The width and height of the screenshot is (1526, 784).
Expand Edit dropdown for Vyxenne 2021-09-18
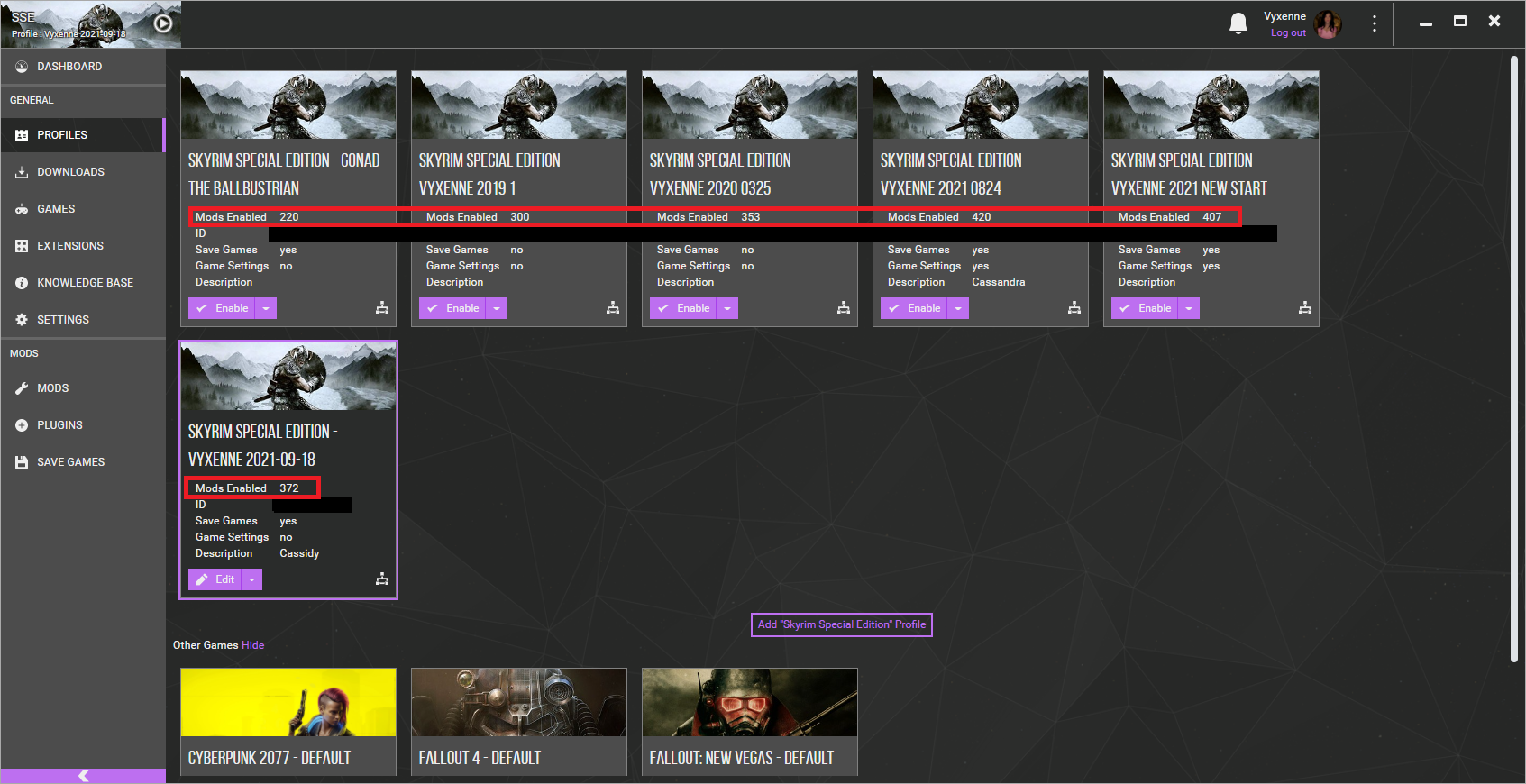click(251, 579)
